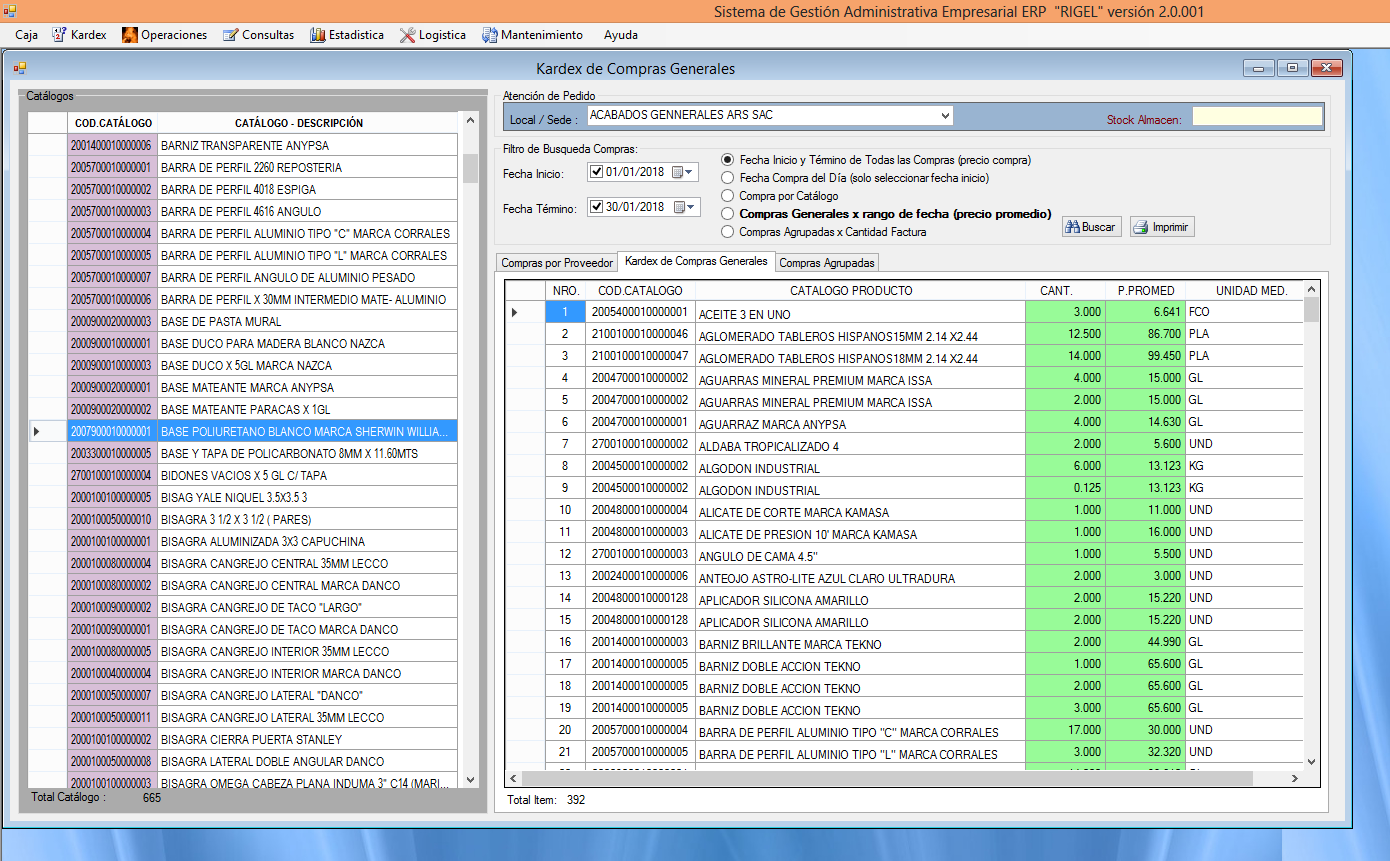Open the Kardex menu
Screen dimensions: 1390x861
pos(78,34)
